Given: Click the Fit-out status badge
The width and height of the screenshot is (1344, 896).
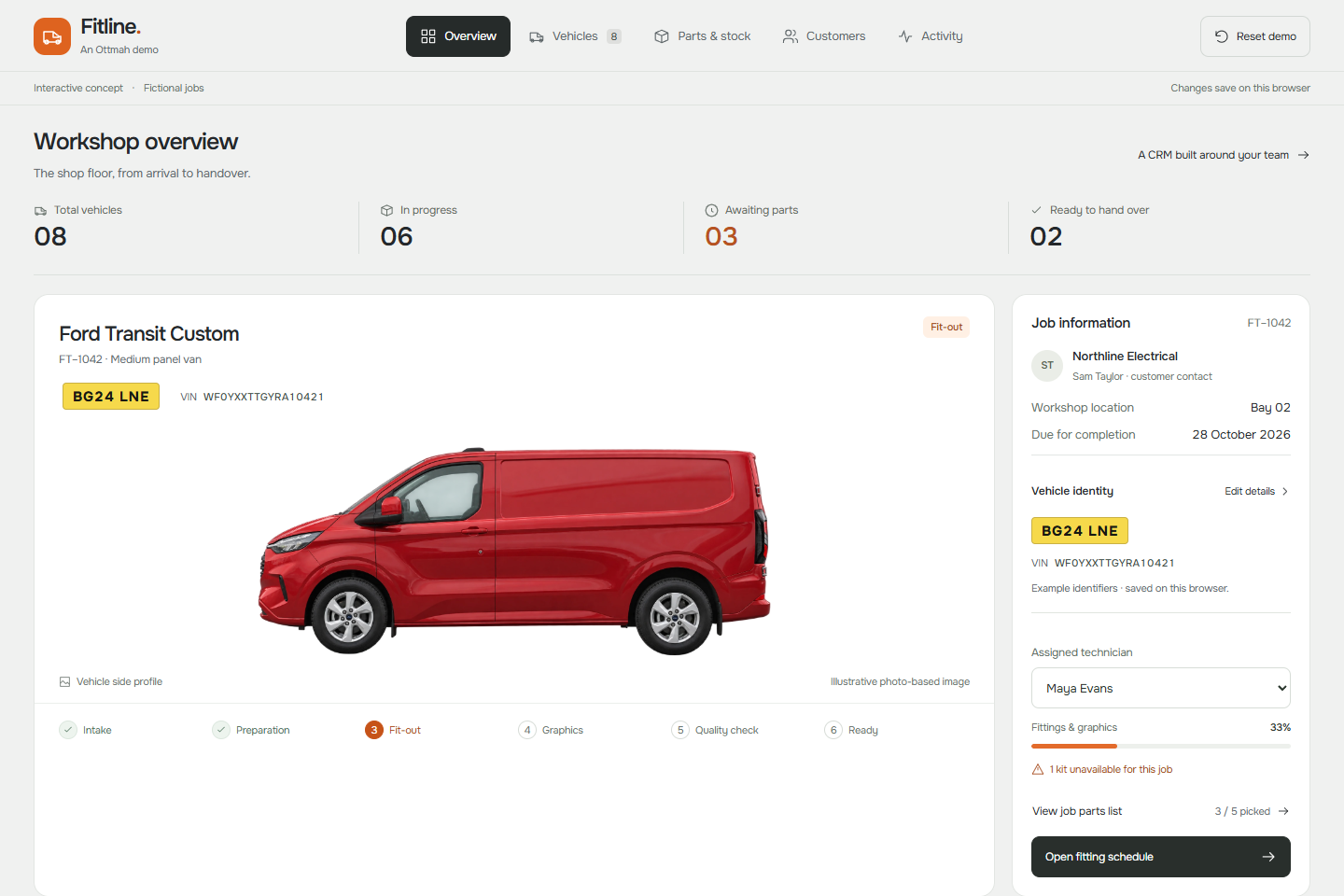Looking at the screenshot, I should tap(946, 327).
